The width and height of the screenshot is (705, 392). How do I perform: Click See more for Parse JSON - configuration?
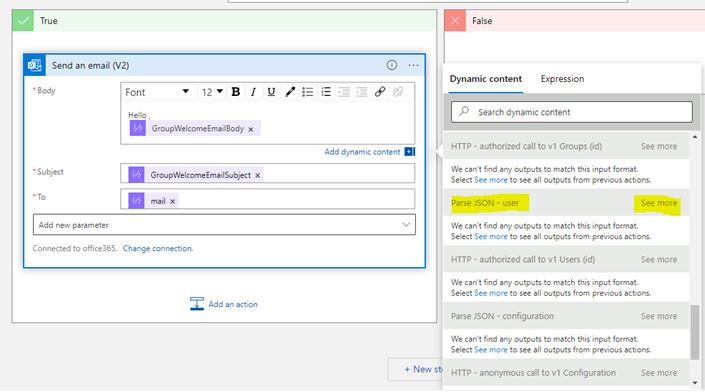point(659,316)
